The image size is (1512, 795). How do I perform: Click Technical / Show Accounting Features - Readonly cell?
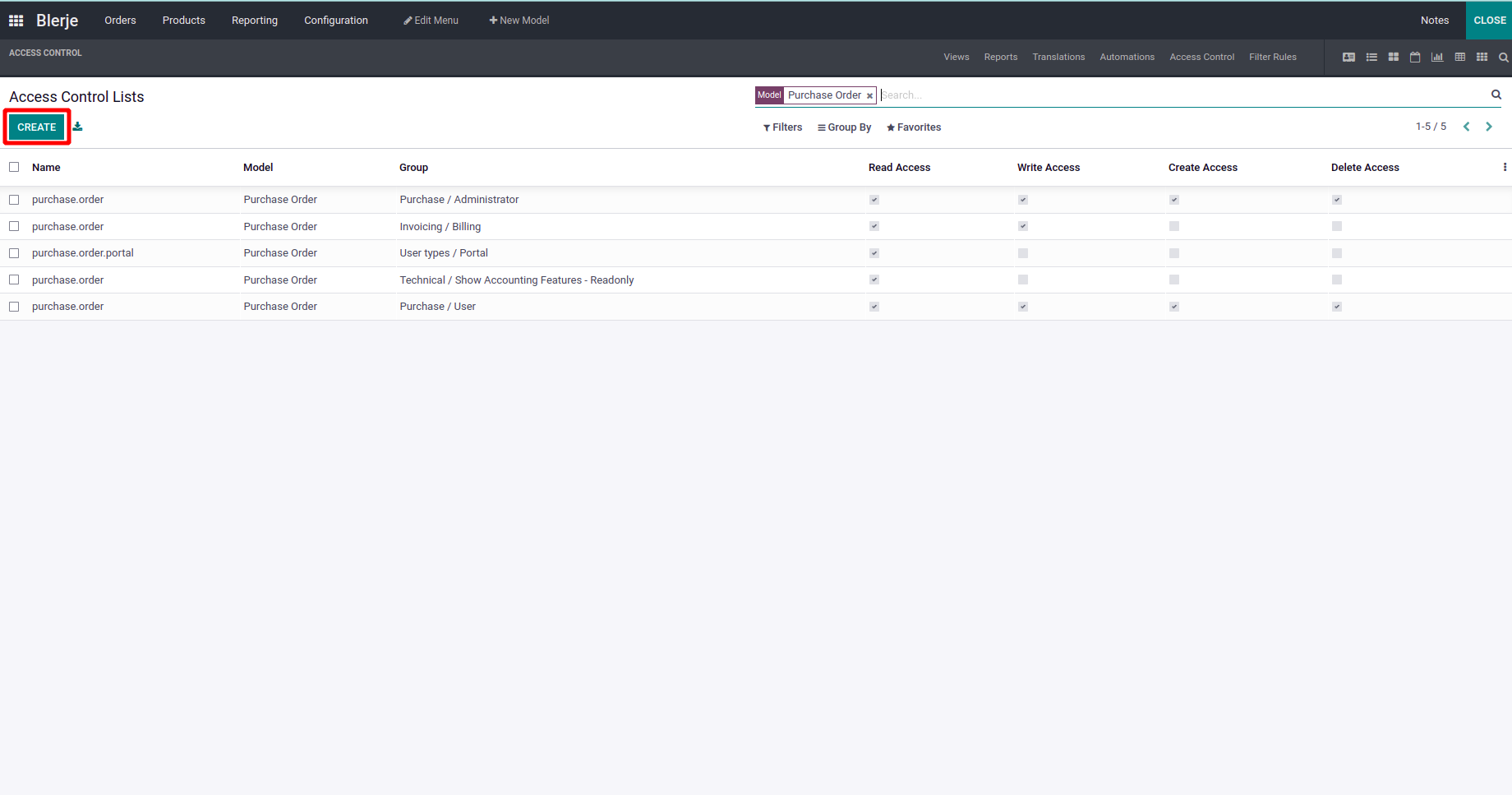pos(517,280)
